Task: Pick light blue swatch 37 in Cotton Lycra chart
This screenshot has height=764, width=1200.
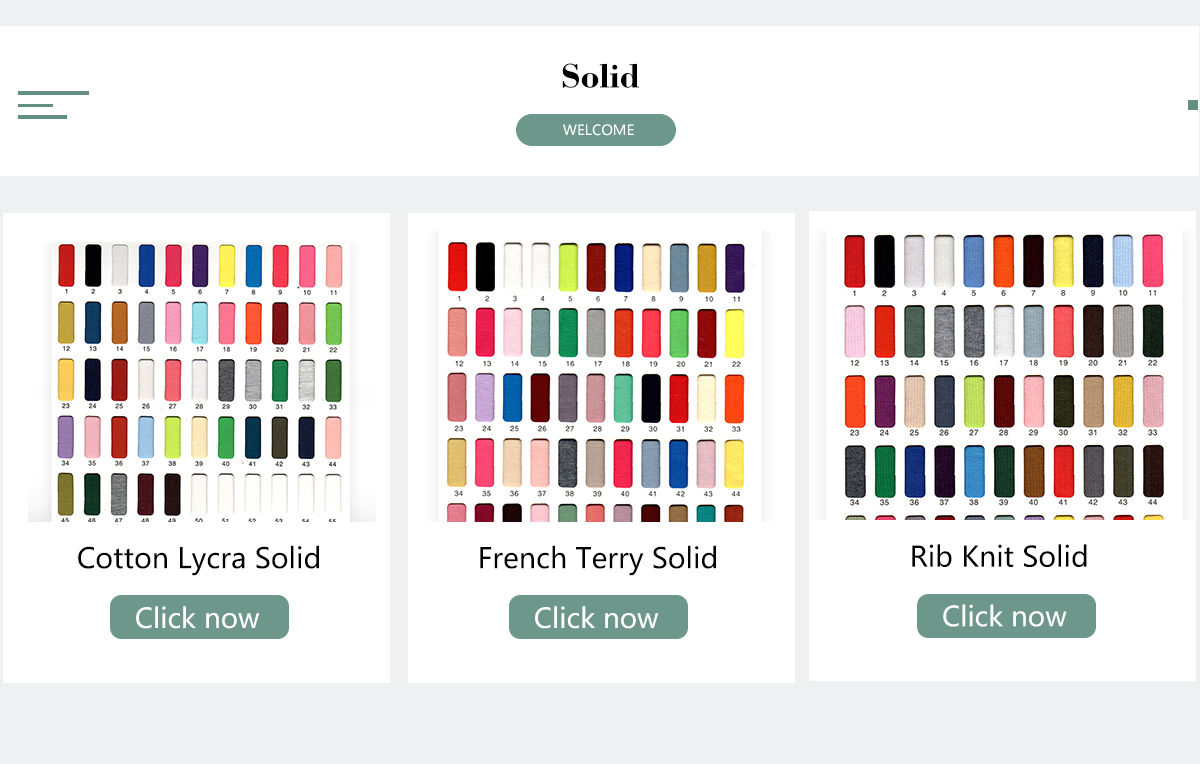Action: tap(146, 437)
